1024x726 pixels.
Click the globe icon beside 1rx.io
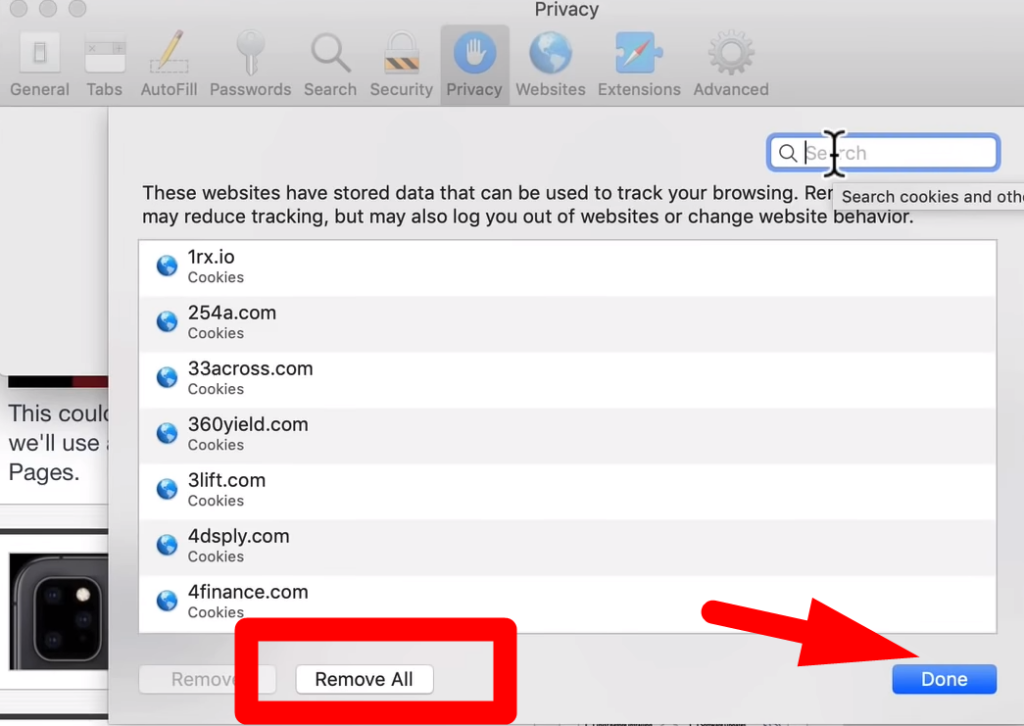click(x=166, y=266)
